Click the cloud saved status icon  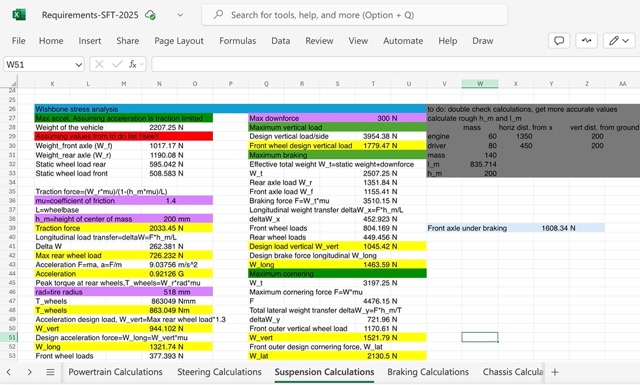[150, 15]
